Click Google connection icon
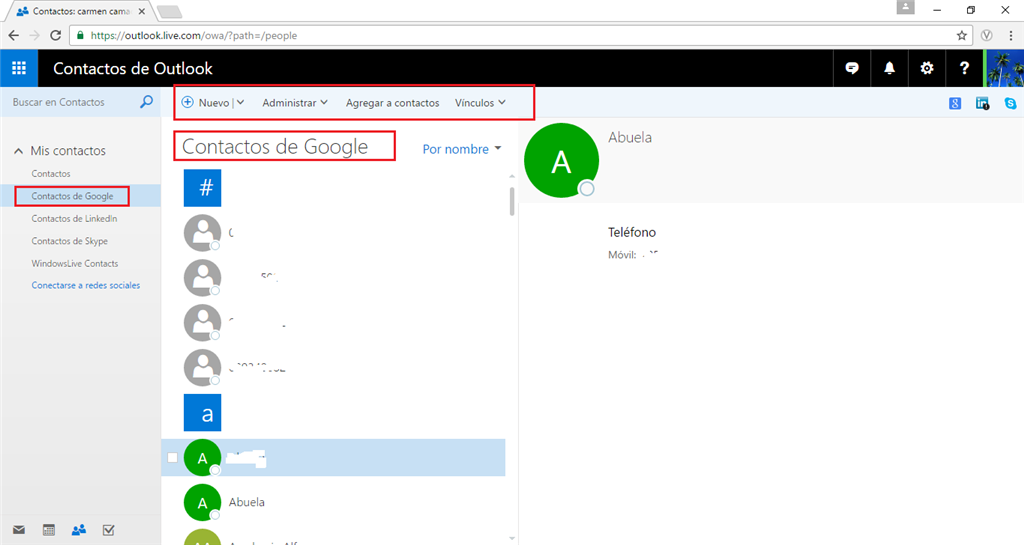 tap(955, 103)
